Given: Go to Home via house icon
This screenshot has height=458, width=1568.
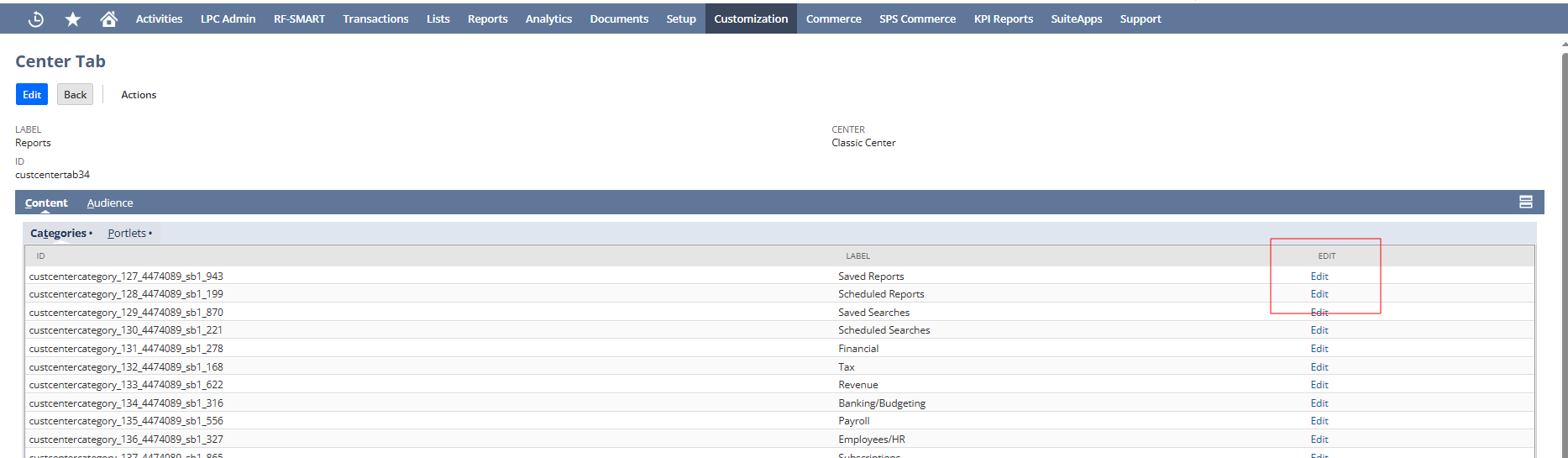Looking at the screenshot, I should coord(108,18).
